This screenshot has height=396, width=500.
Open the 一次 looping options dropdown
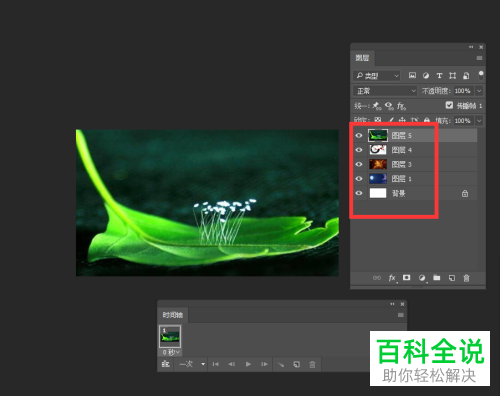click(192, 364)
